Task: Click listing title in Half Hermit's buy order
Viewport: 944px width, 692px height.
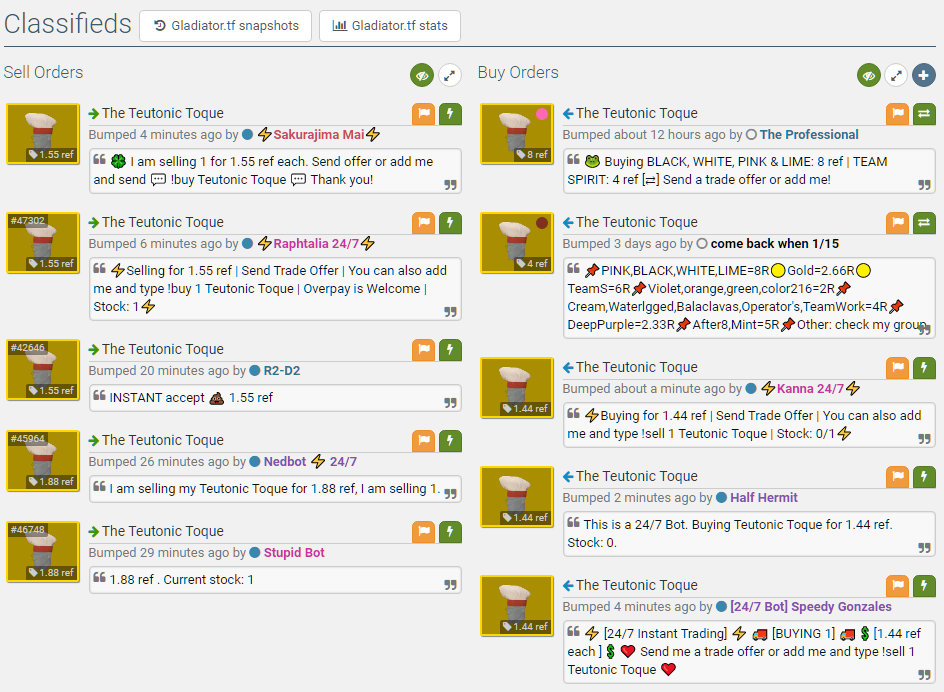Action: (636, 476)
